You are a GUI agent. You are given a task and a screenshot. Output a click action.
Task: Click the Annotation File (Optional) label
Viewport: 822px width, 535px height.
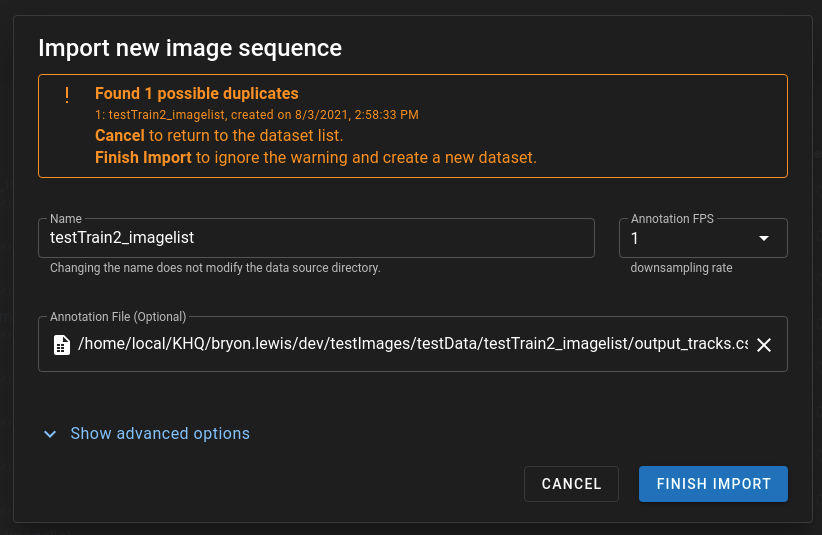click(x=118, y=317)
